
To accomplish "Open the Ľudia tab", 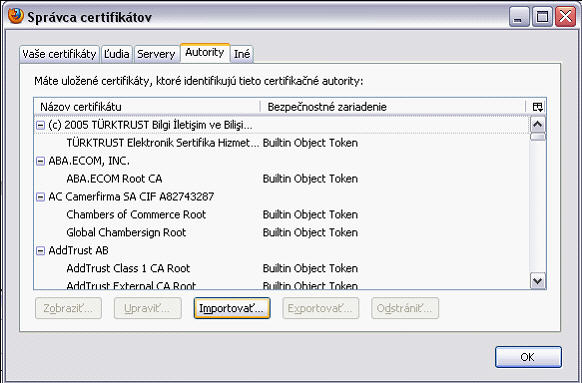I will pos(117,54).
